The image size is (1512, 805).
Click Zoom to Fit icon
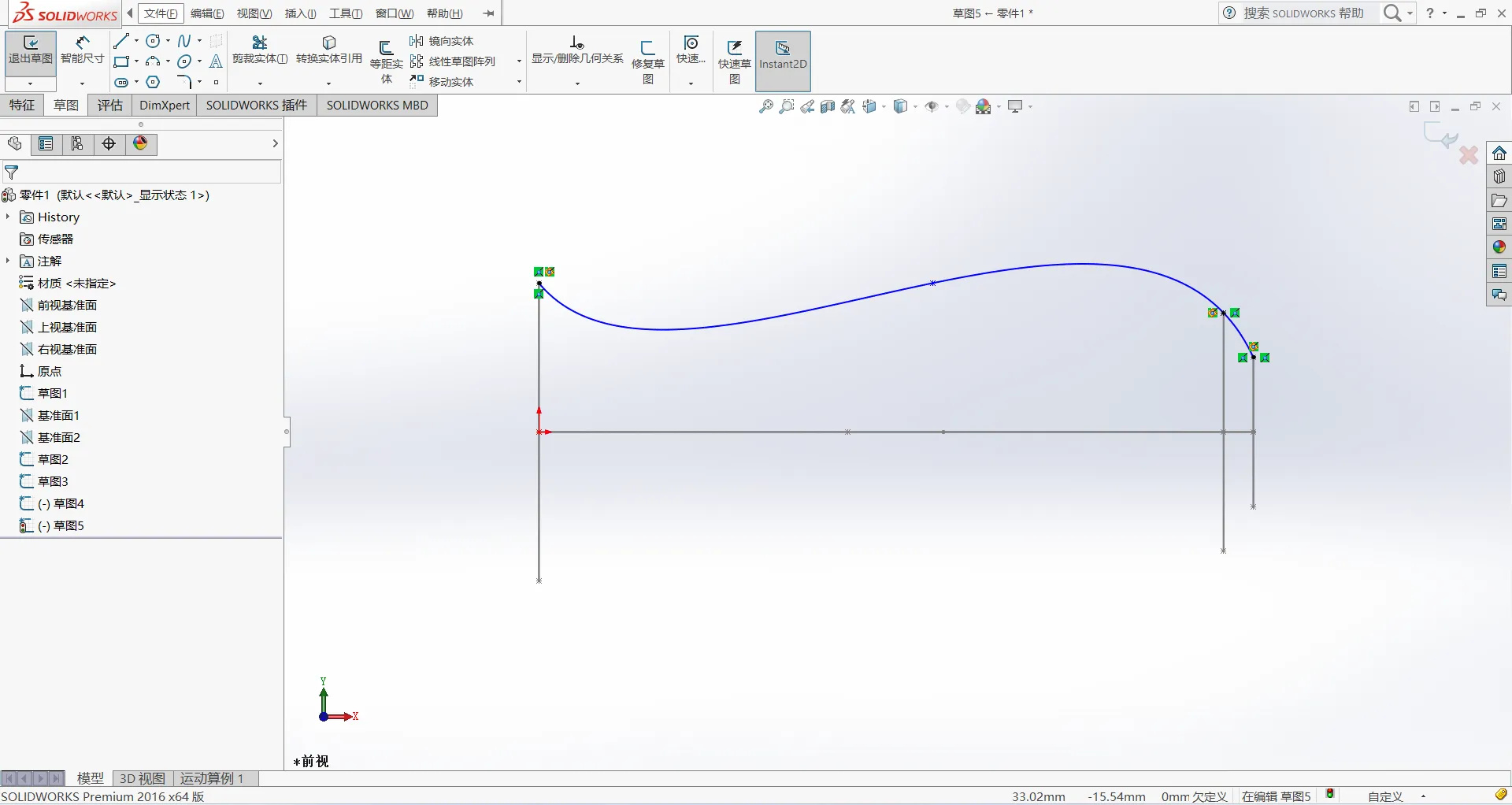pyautogui.click(x=765, y=106)
